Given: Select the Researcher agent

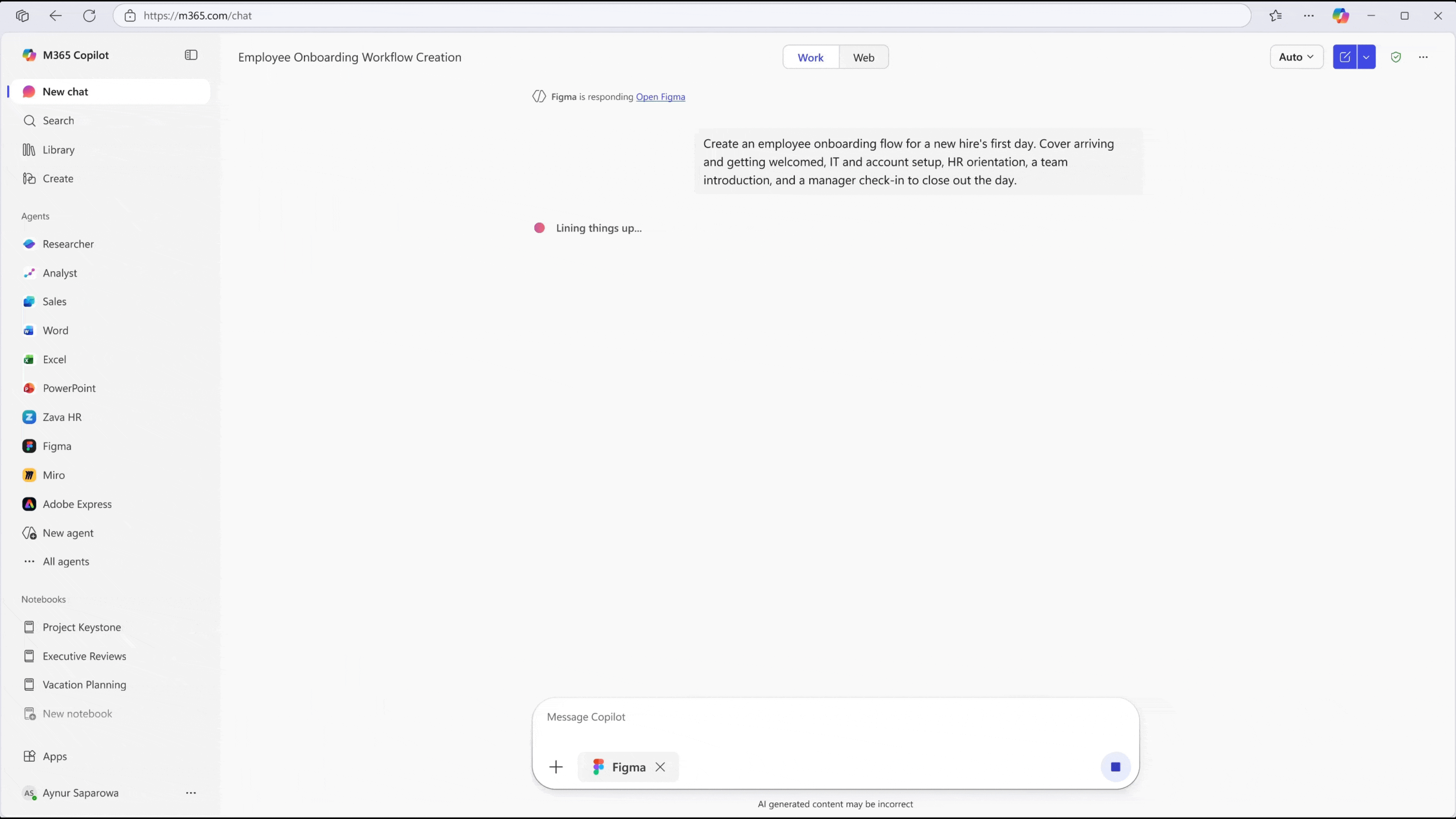Looking at the screenshot, I should pos(68,244).
